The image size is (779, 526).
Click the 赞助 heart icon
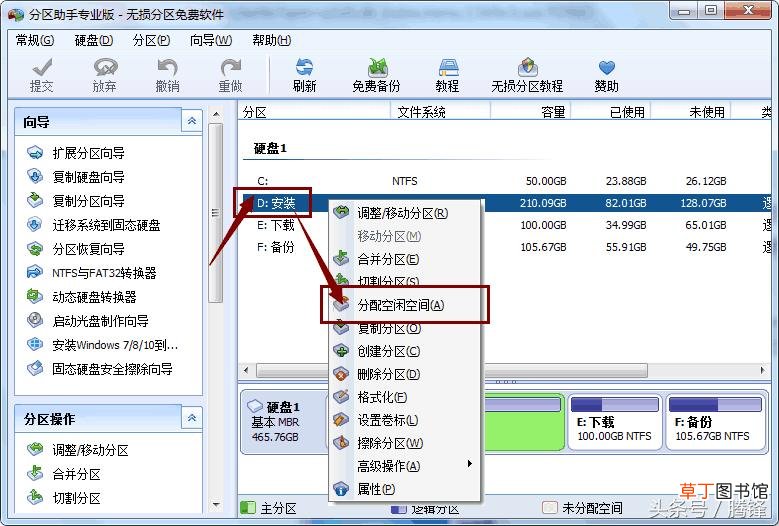tap(607, 68)
